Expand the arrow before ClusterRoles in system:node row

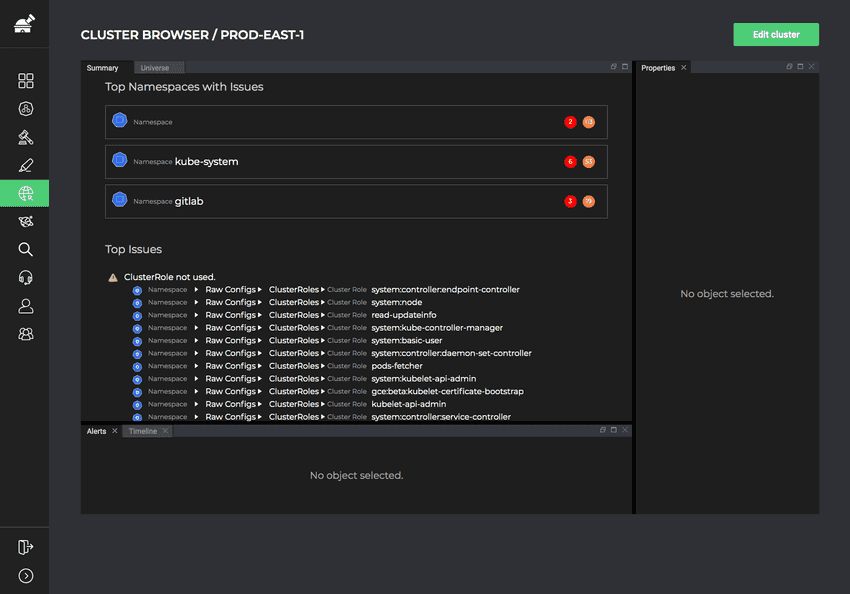click(260, 303)
